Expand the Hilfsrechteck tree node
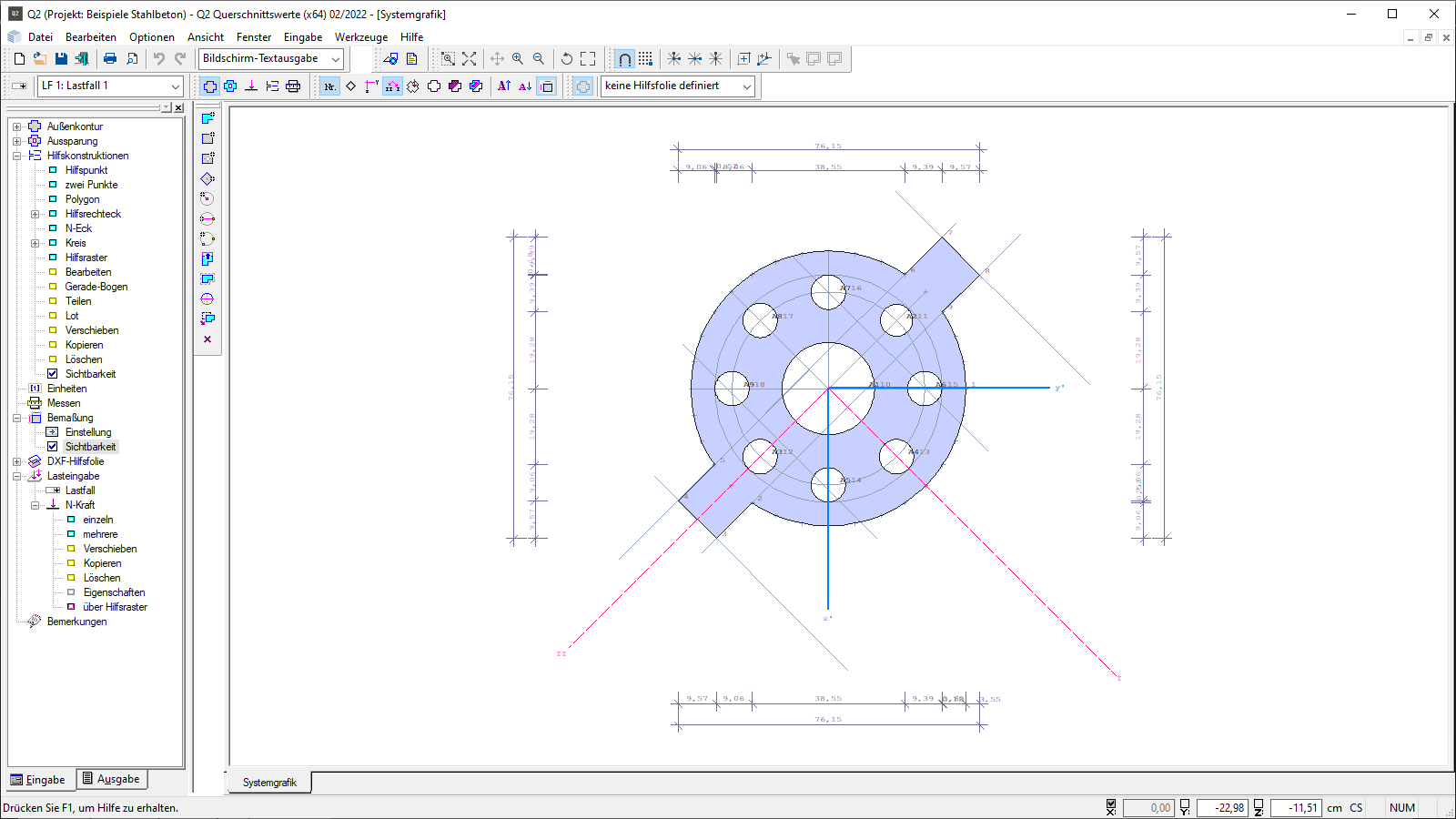This screenshot has height=819, width=1456. coord(35,214)
